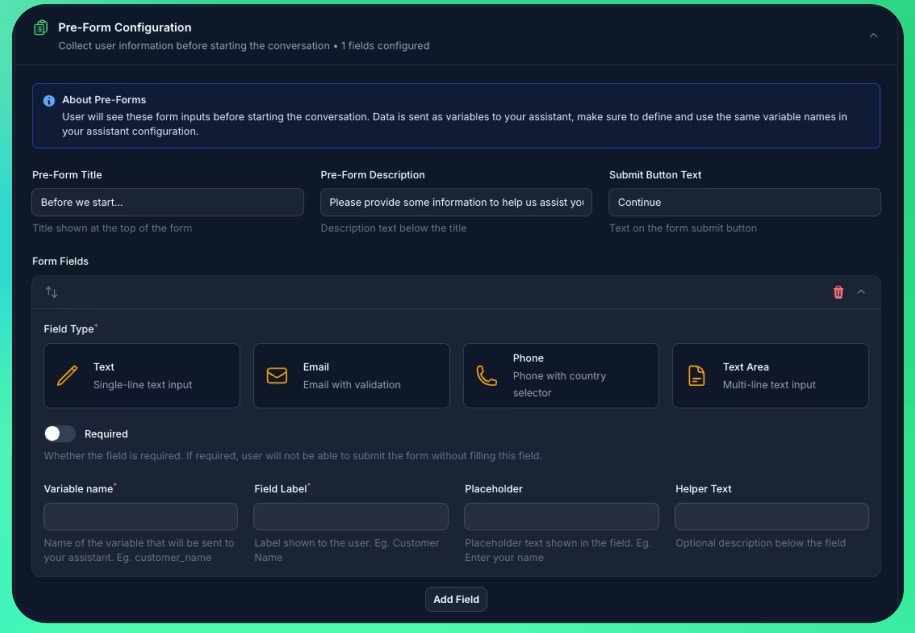Click the reorder arrows icon on the field row
This screenshot has height=633, width=915.
[51, 292]
